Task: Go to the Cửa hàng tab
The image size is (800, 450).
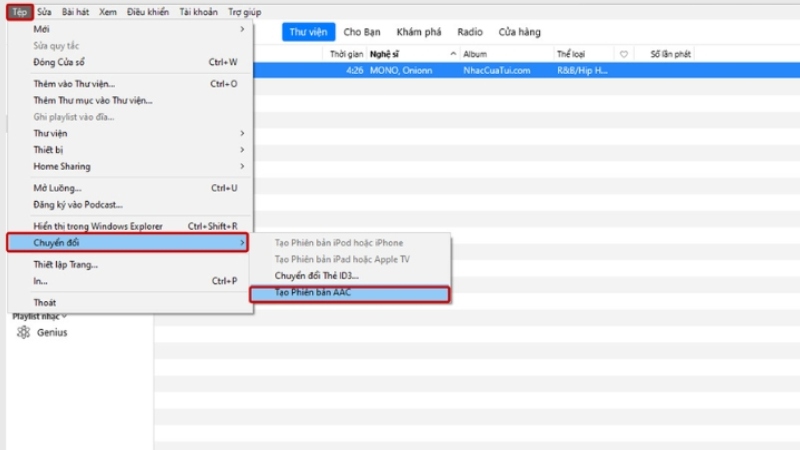Action: coord(519,32)
